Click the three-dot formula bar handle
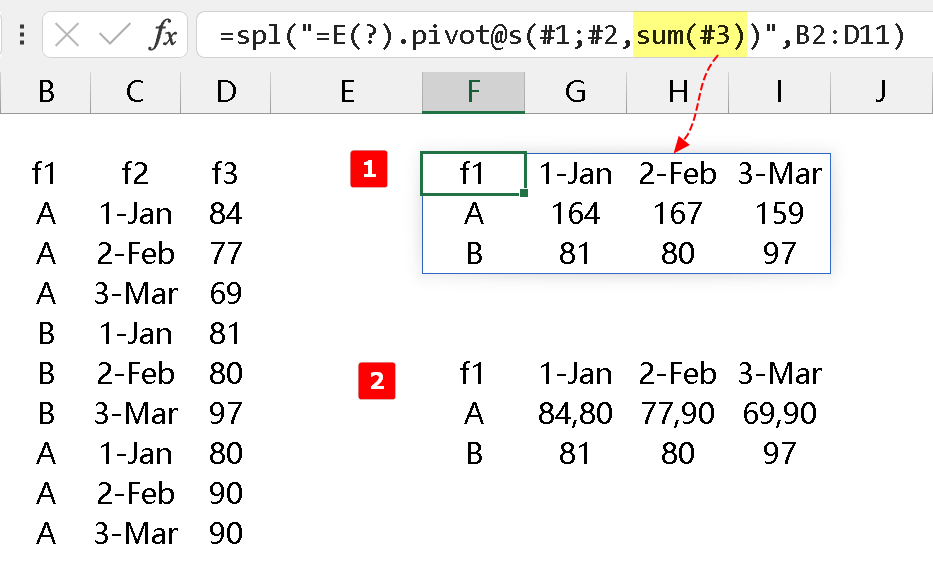Screen dimensions: 933x585 (23, 37)
